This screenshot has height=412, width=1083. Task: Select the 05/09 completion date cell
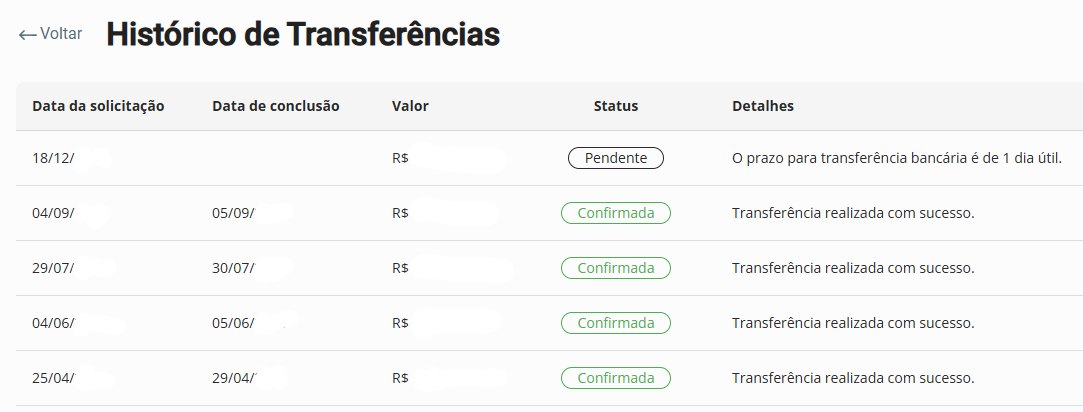coord(234,213)
